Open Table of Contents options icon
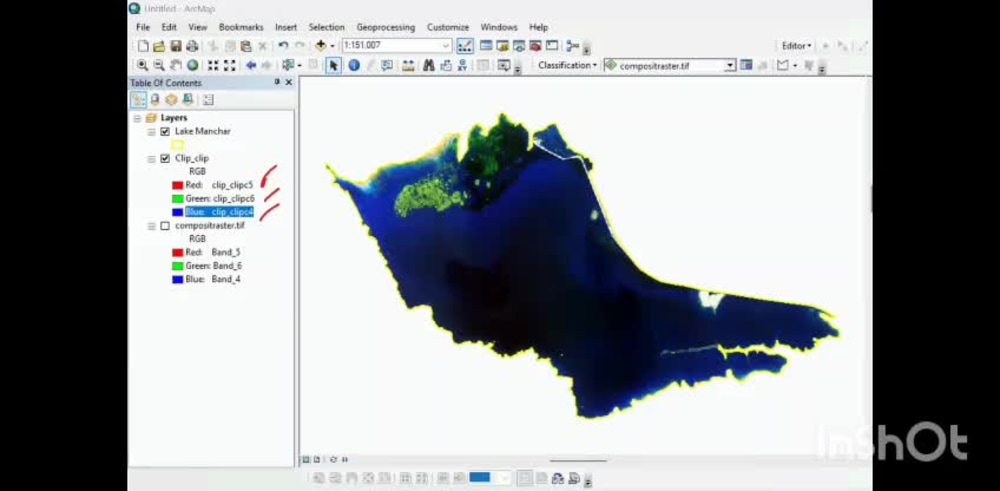This screenshot has width=1000, height=491. [208, 99]
